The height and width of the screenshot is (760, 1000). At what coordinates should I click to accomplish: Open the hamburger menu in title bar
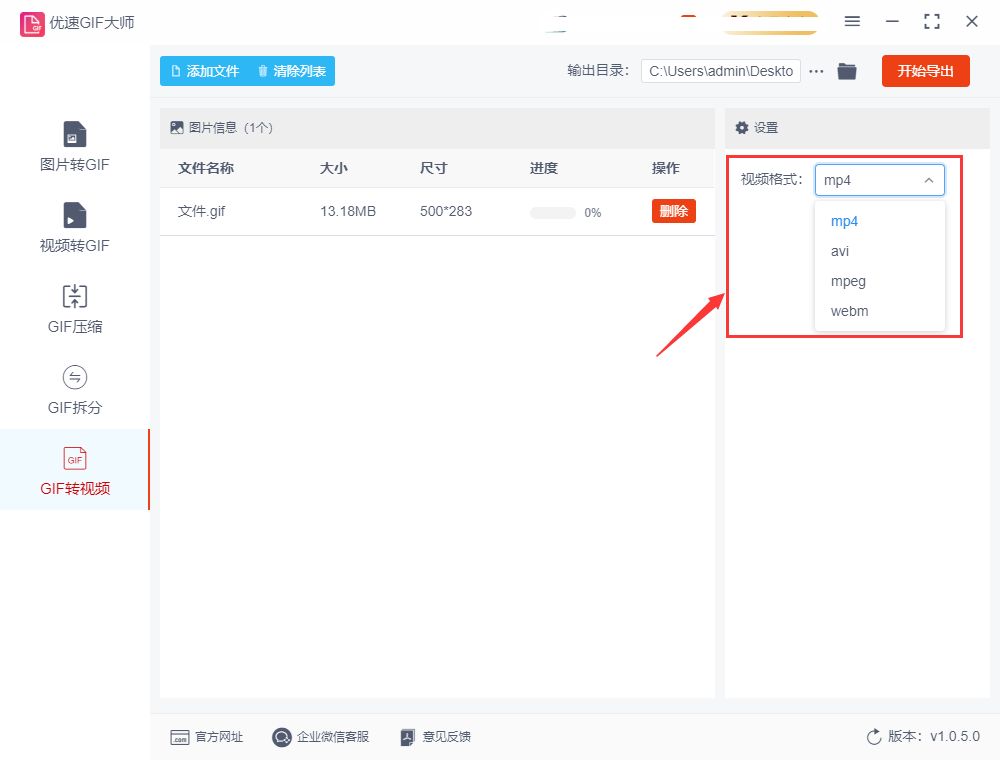(x=852, y=22)
